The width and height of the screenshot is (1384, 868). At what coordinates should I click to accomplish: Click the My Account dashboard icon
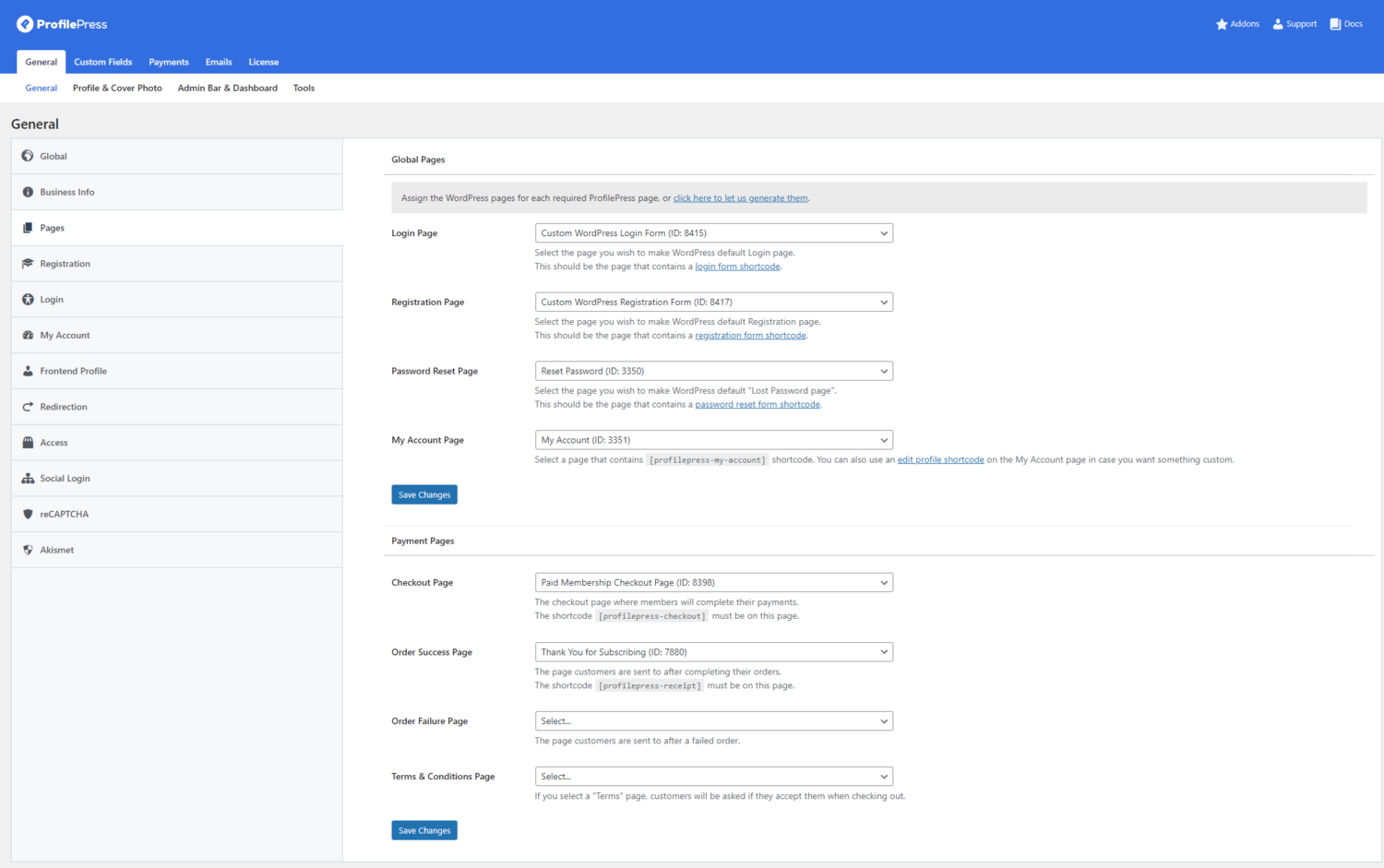(x=28, y=336)
